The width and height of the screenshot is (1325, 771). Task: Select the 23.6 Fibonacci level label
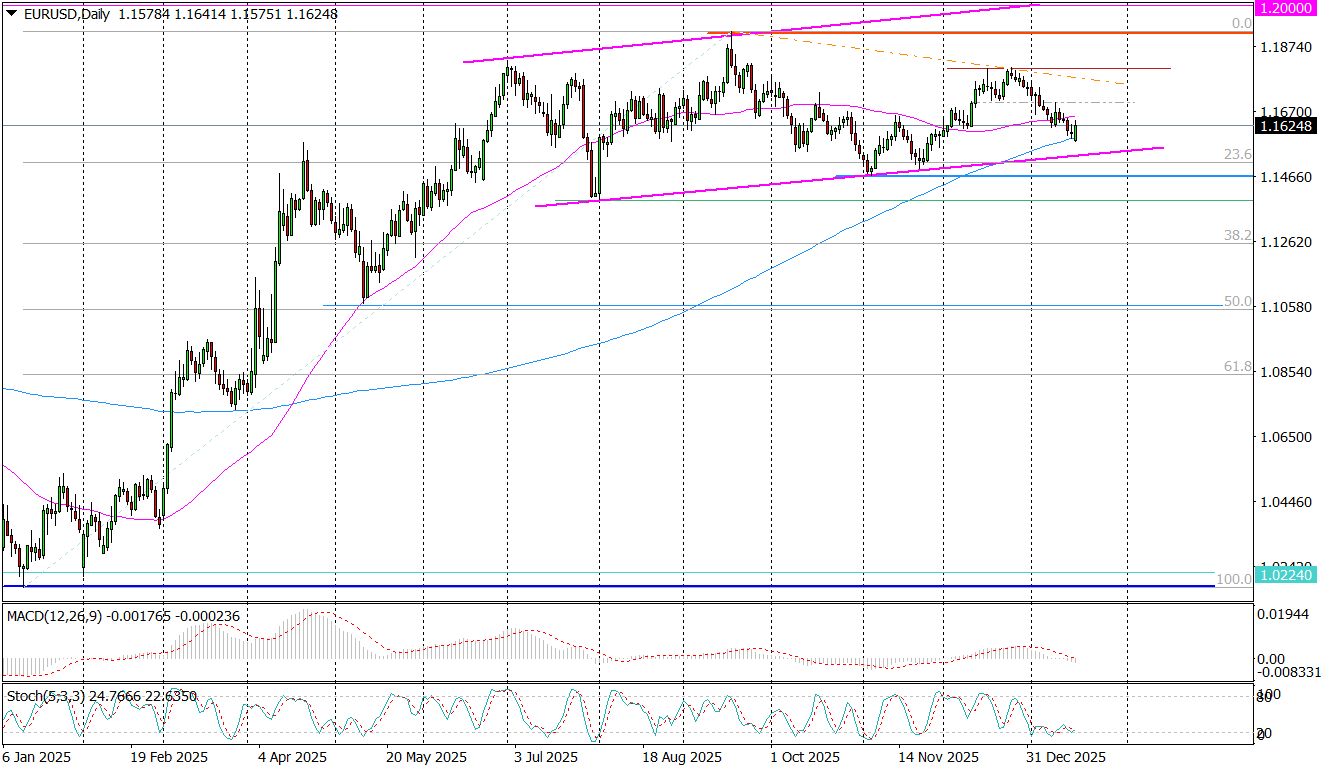click(x=1238, y=155)
